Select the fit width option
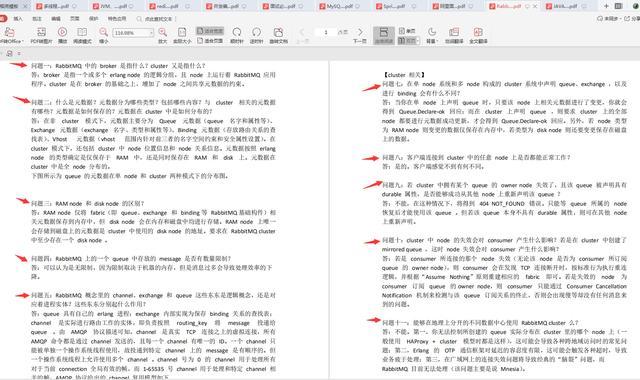 [210, 31]
